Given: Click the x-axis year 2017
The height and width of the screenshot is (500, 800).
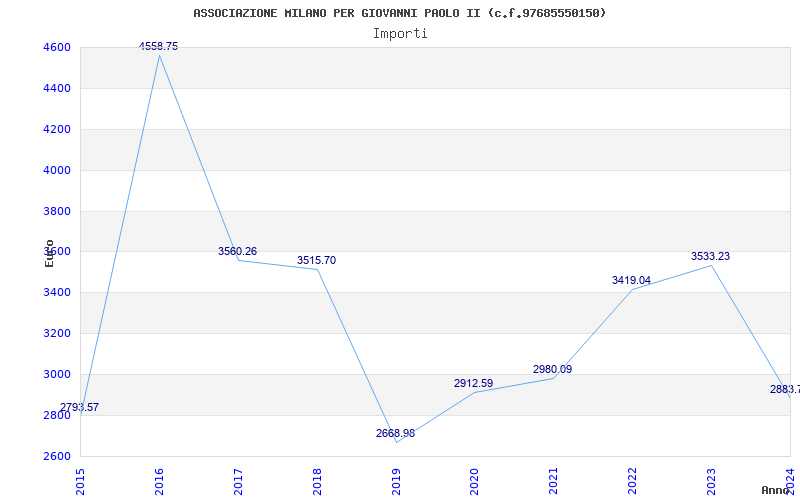Looking at the screenshot, I should pyautogui.click(x=238, y=482).
